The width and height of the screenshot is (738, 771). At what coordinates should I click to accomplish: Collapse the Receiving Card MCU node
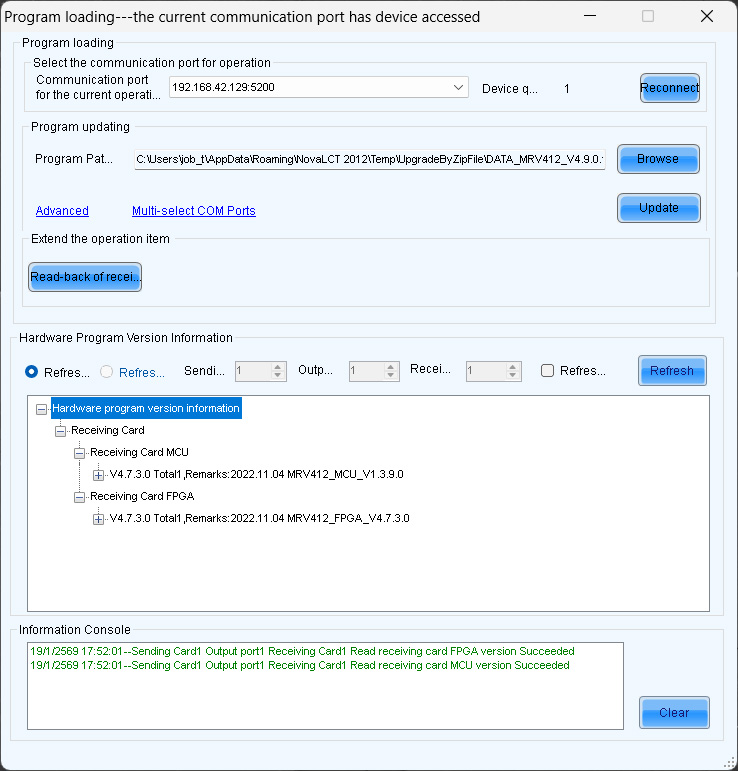click(x=79, y=453)
